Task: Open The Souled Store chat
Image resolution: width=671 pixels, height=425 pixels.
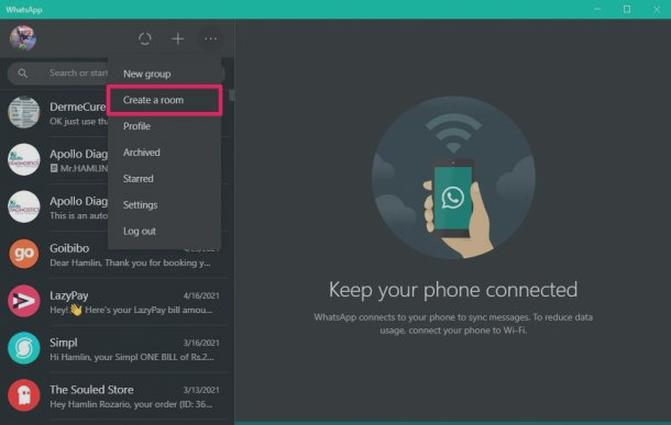Action: (x=117, y=396)
